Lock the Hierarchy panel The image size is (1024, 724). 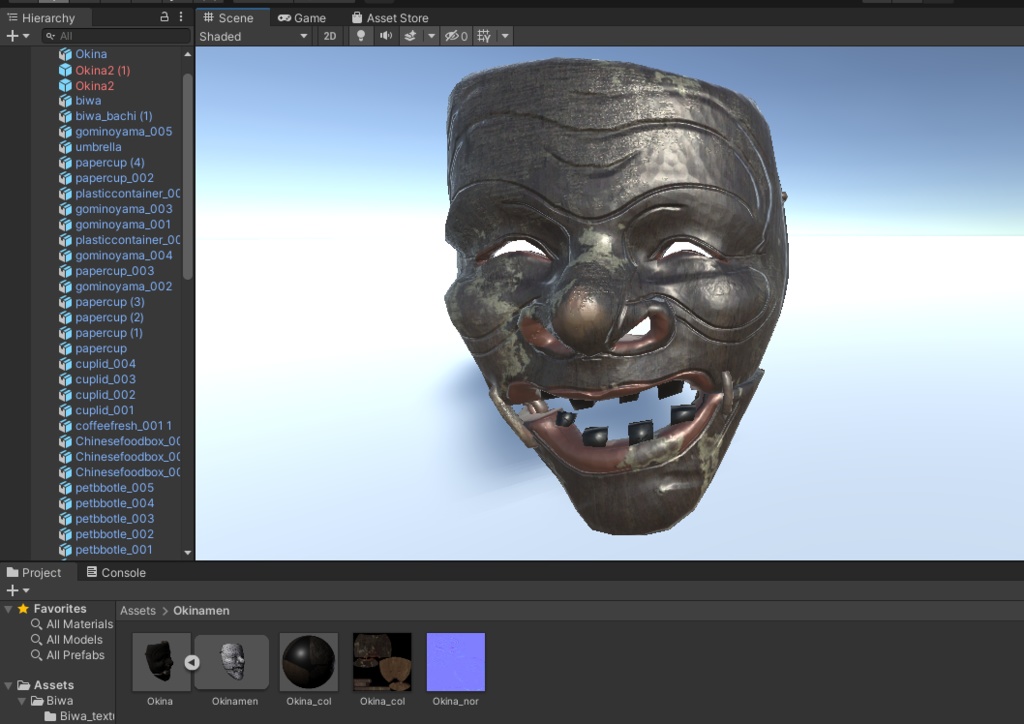tap(164, 17)
